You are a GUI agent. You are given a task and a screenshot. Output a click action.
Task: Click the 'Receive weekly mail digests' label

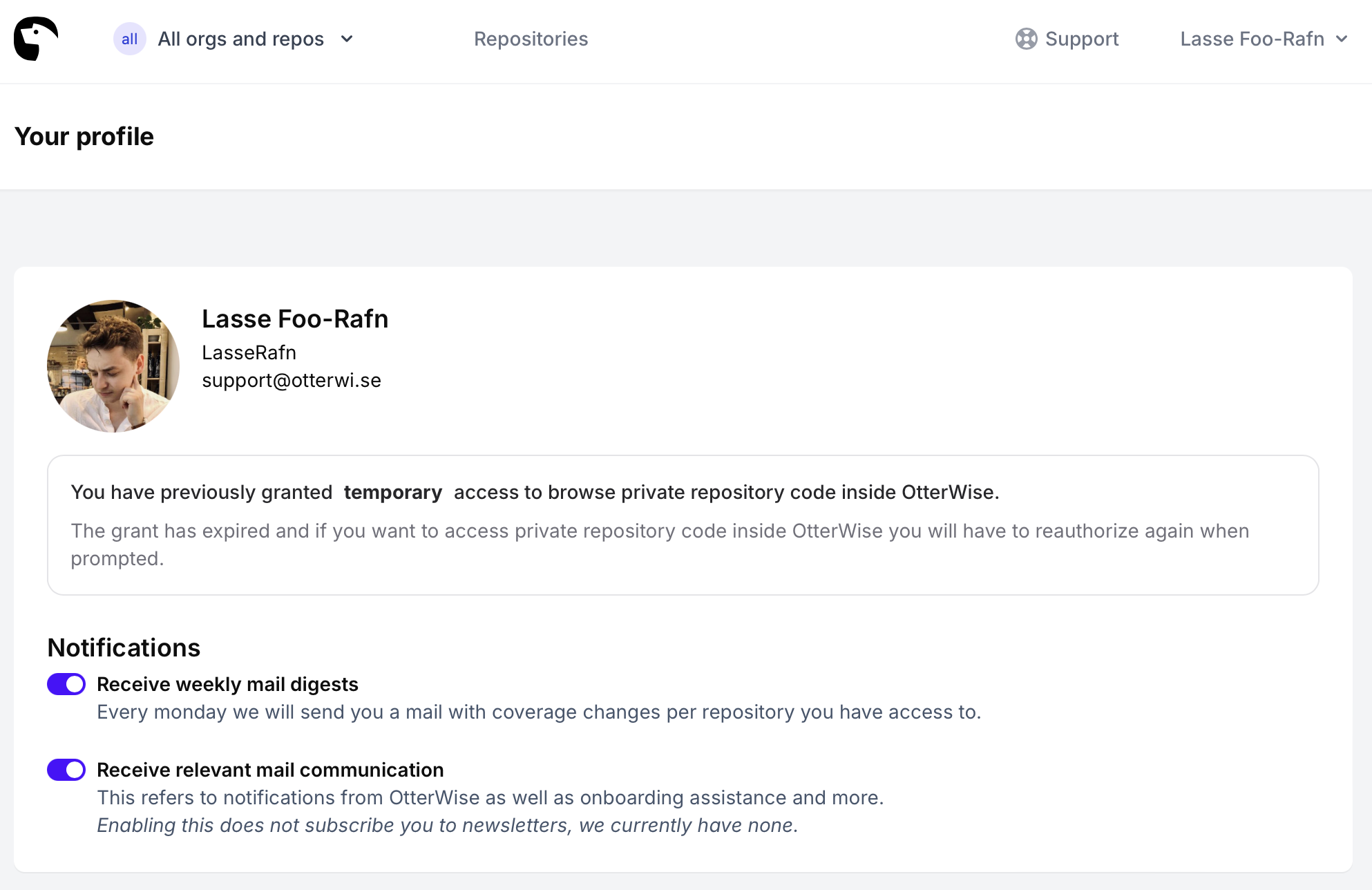[x=227, y=684]
